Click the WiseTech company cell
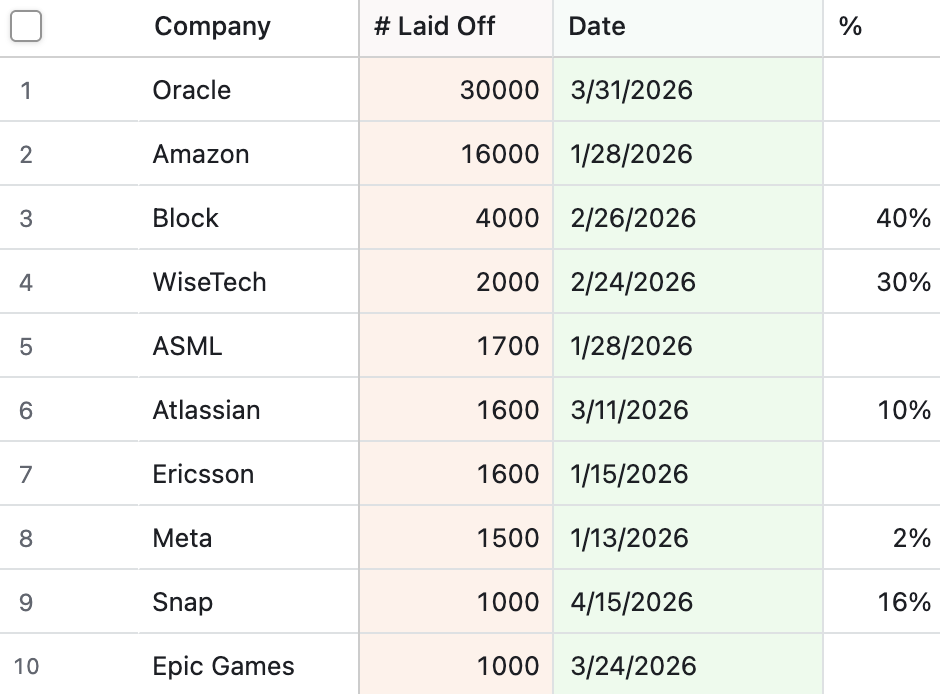The image size is (940, 694). point(209,282)
